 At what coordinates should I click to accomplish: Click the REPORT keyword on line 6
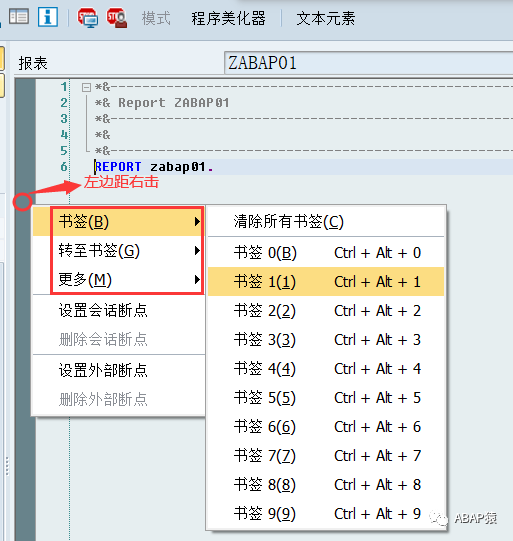pos(118,167)
